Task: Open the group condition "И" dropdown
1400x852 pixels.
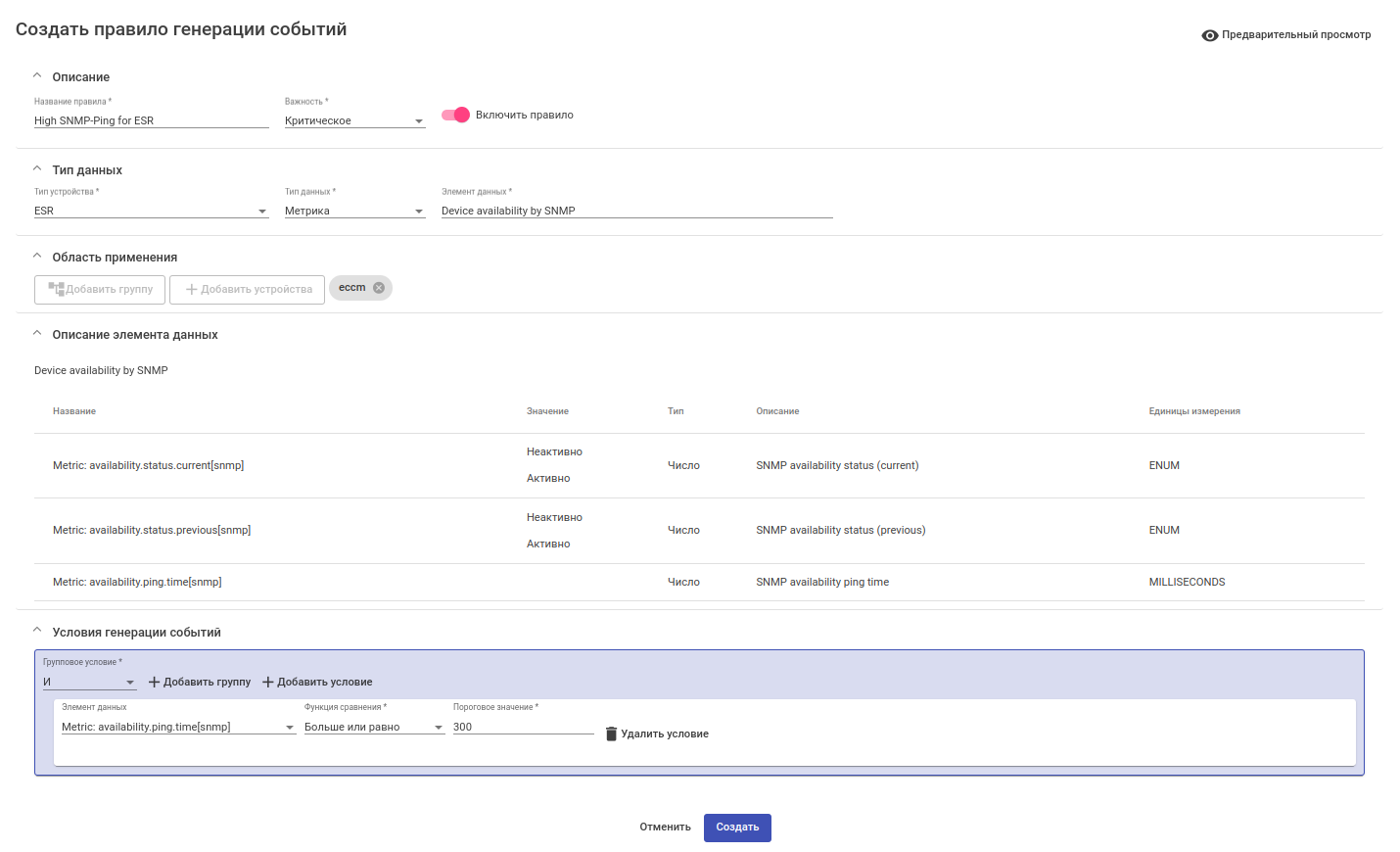Action: tap(89, 683)
